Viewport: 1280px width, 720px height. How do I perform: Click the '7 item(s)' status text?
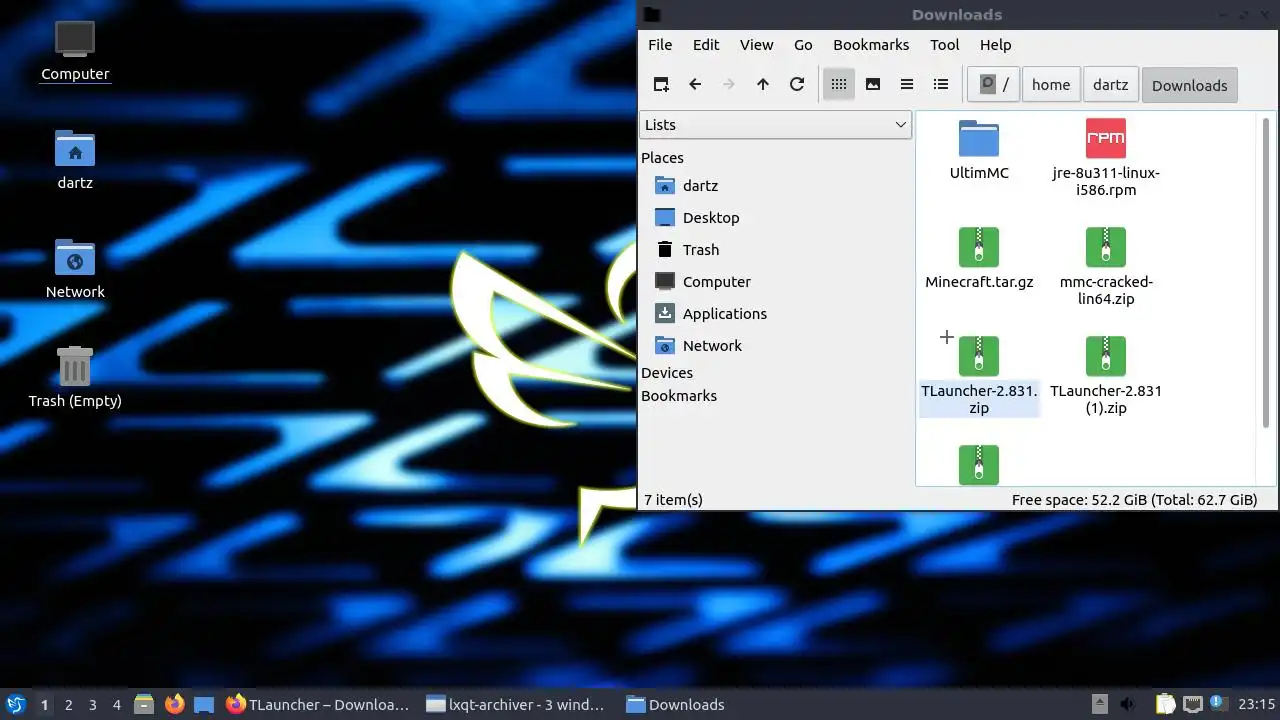click(673, 500)
